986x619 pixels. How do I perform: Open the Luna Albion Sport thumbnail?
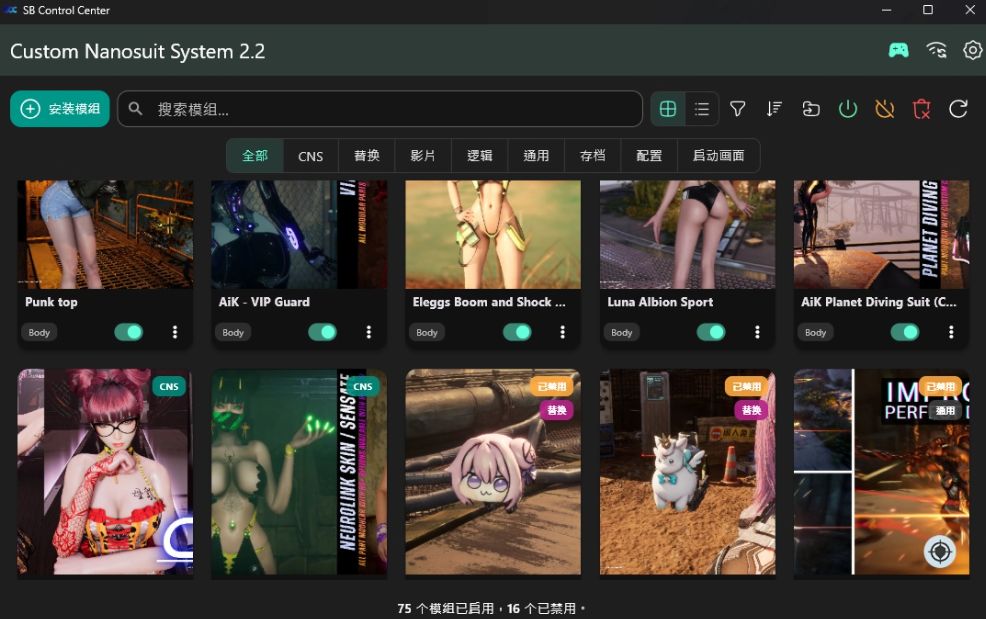[x=687, y=234]
